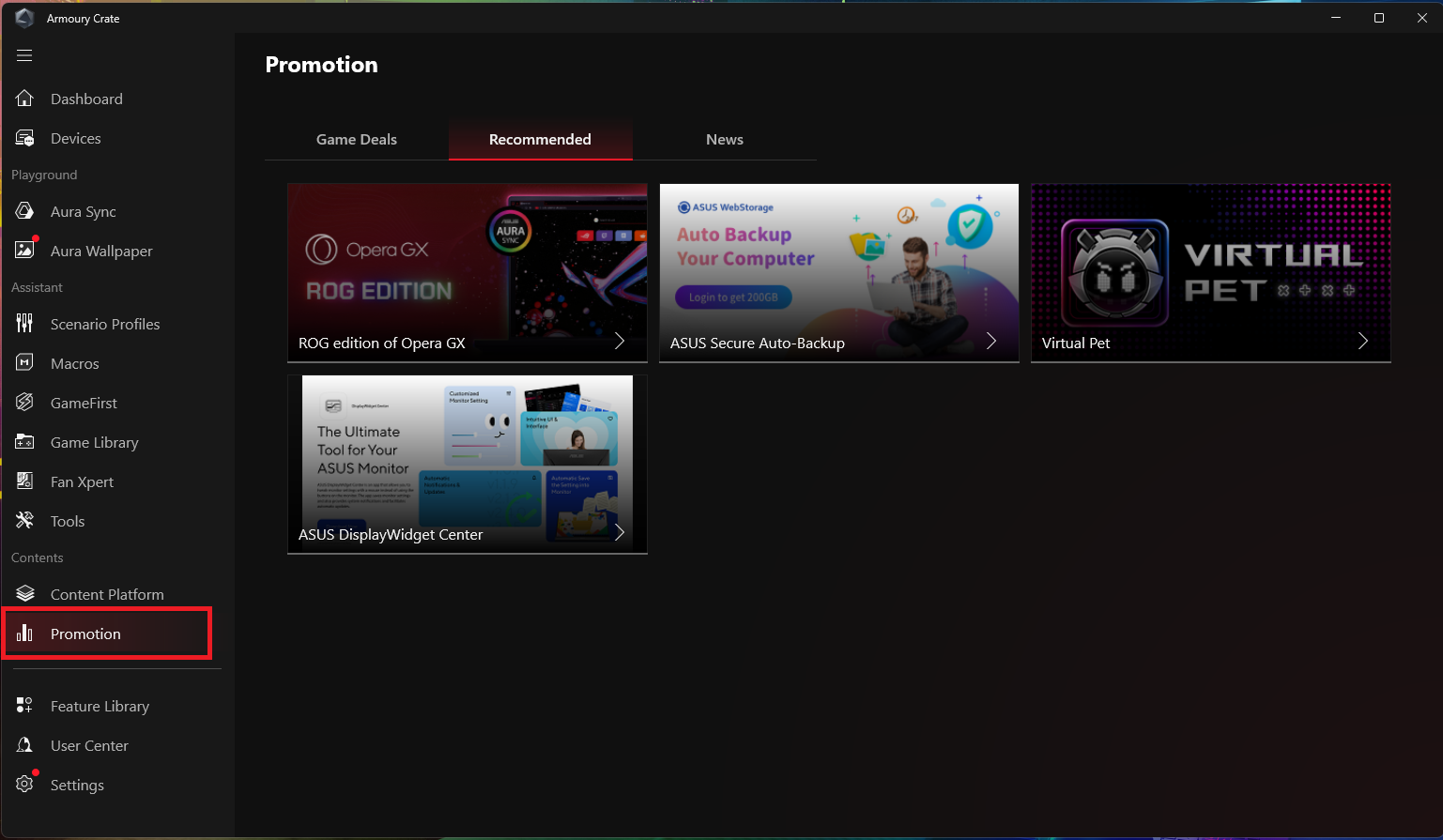Open Macros label in sidebar
This screenshot has height=840, width=1443.
tap(75, 363)
